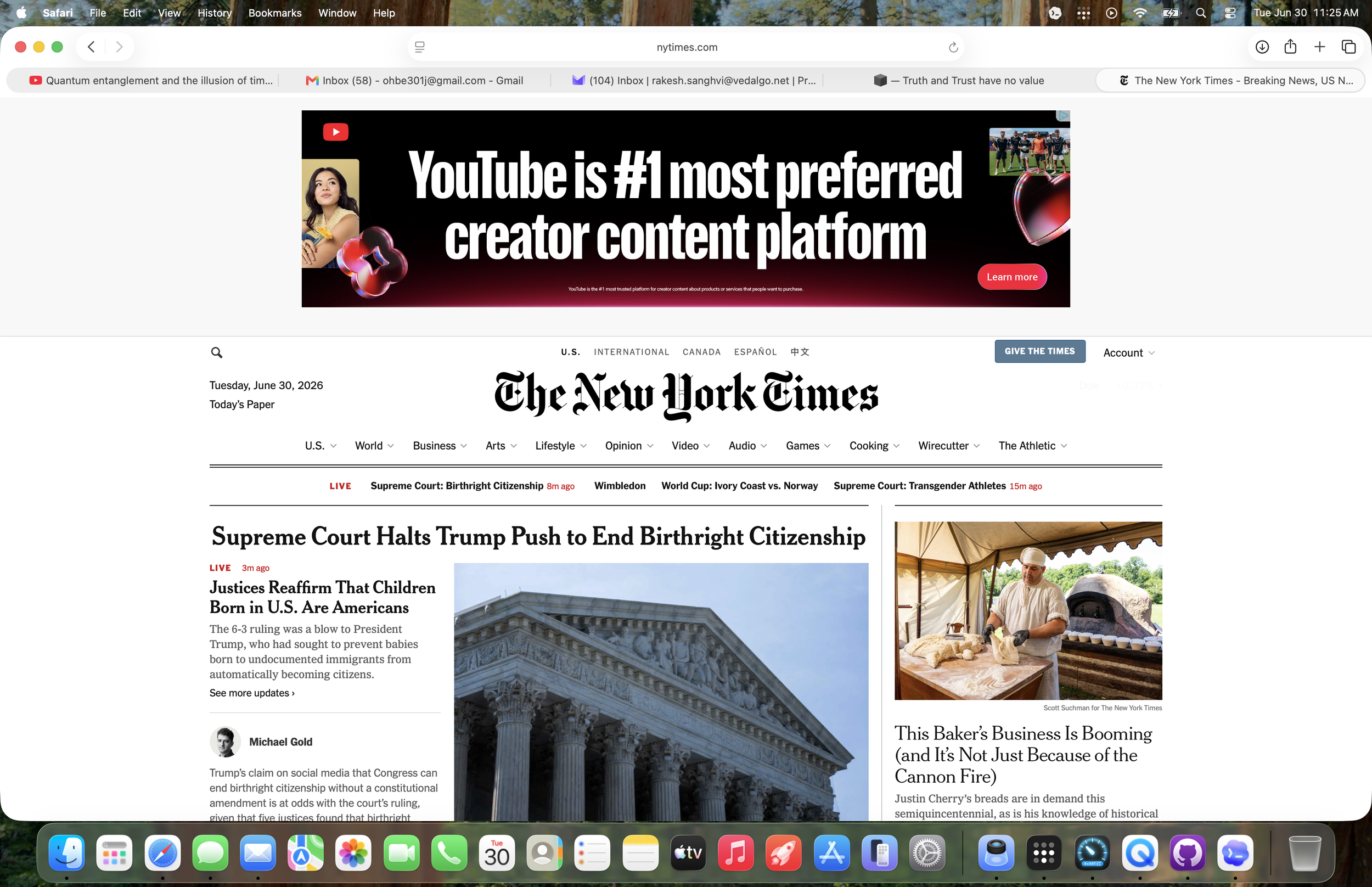Image resolution: width=1372 pixels, height=887 pixels.
Task: Go back using Safari's back arrow
Action: (91, 47)
